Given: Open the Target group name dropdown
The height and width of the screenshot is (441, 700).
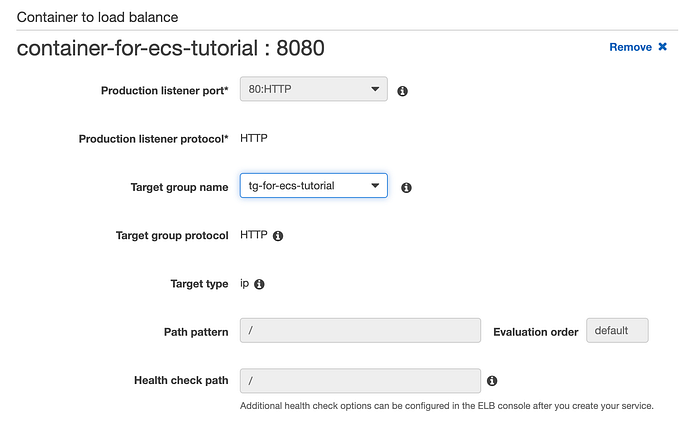Looking at the screenshot, I should pos(313,185).
